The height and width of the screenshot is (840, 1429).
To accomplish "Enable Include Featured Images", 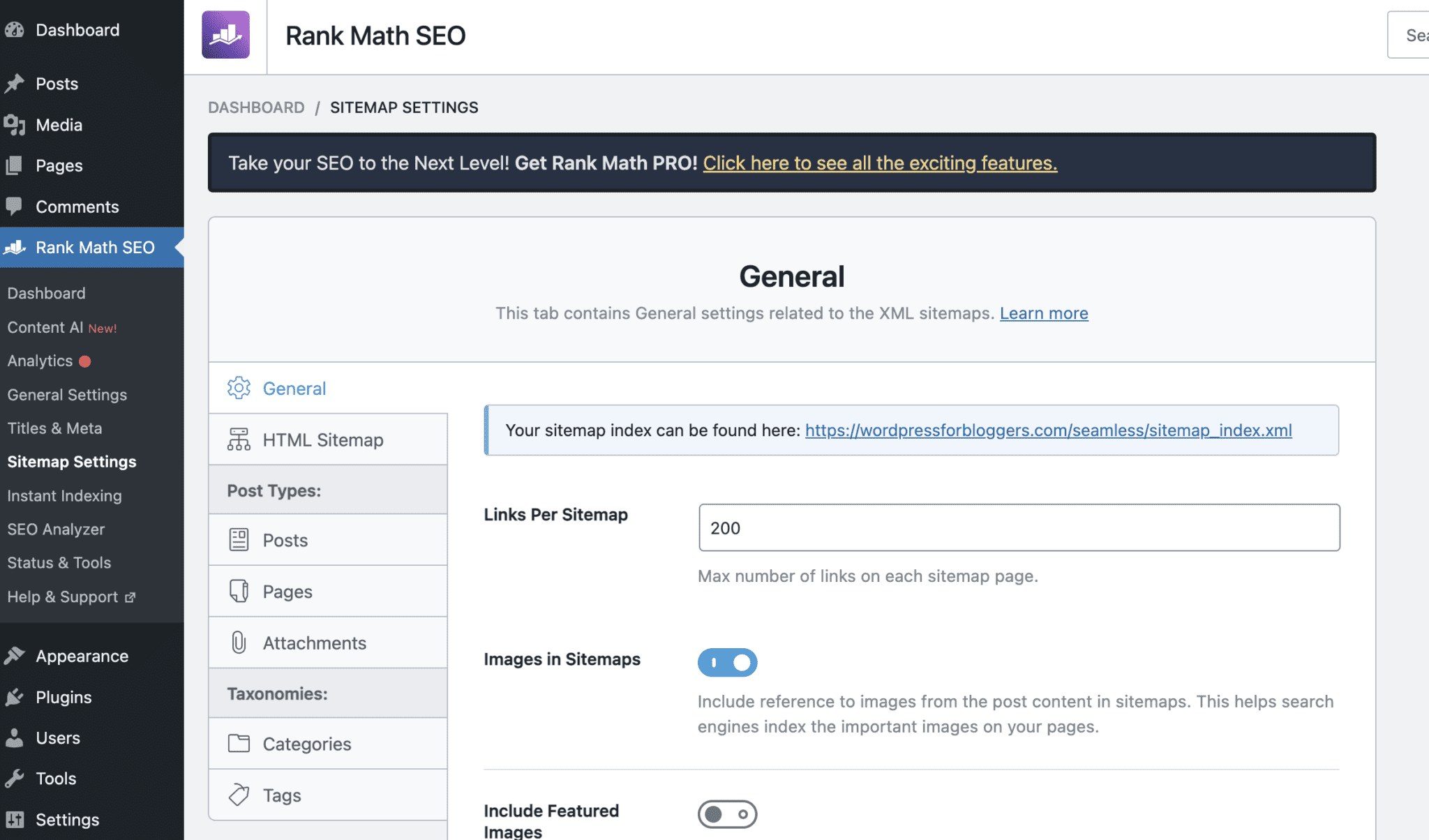I will [727, 813].
